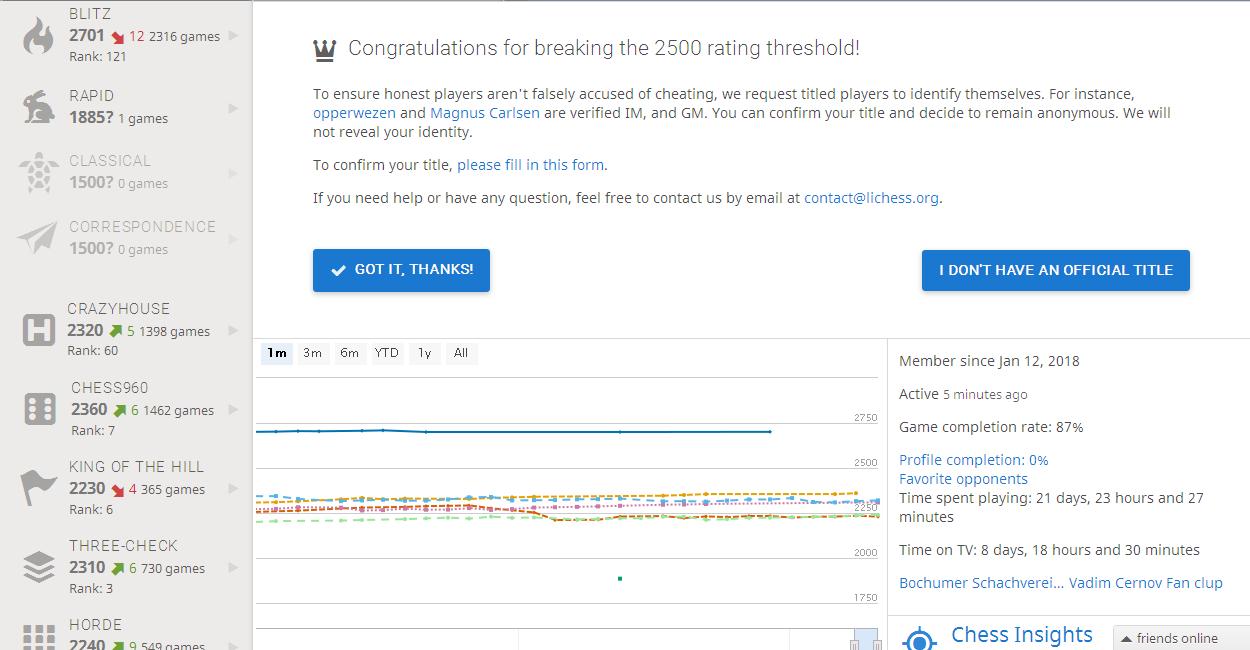Click the Chess960 dice icon
The width and height of the screenshot is (1250, 650).
[x=38, y=408]
